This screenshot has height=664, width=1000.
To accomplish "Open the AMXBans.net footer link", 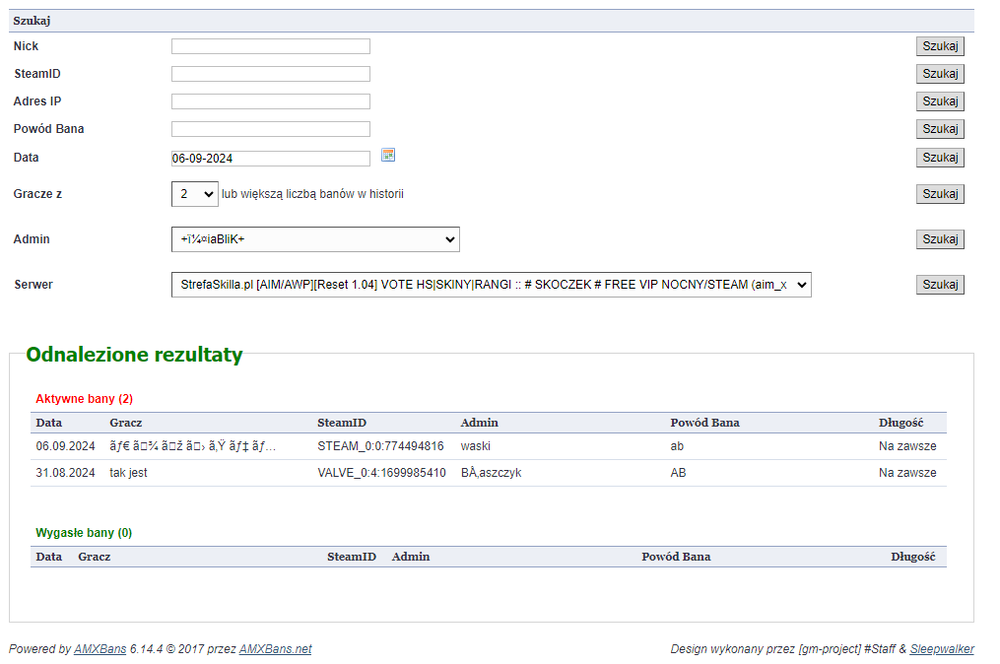I will [276, 649].
